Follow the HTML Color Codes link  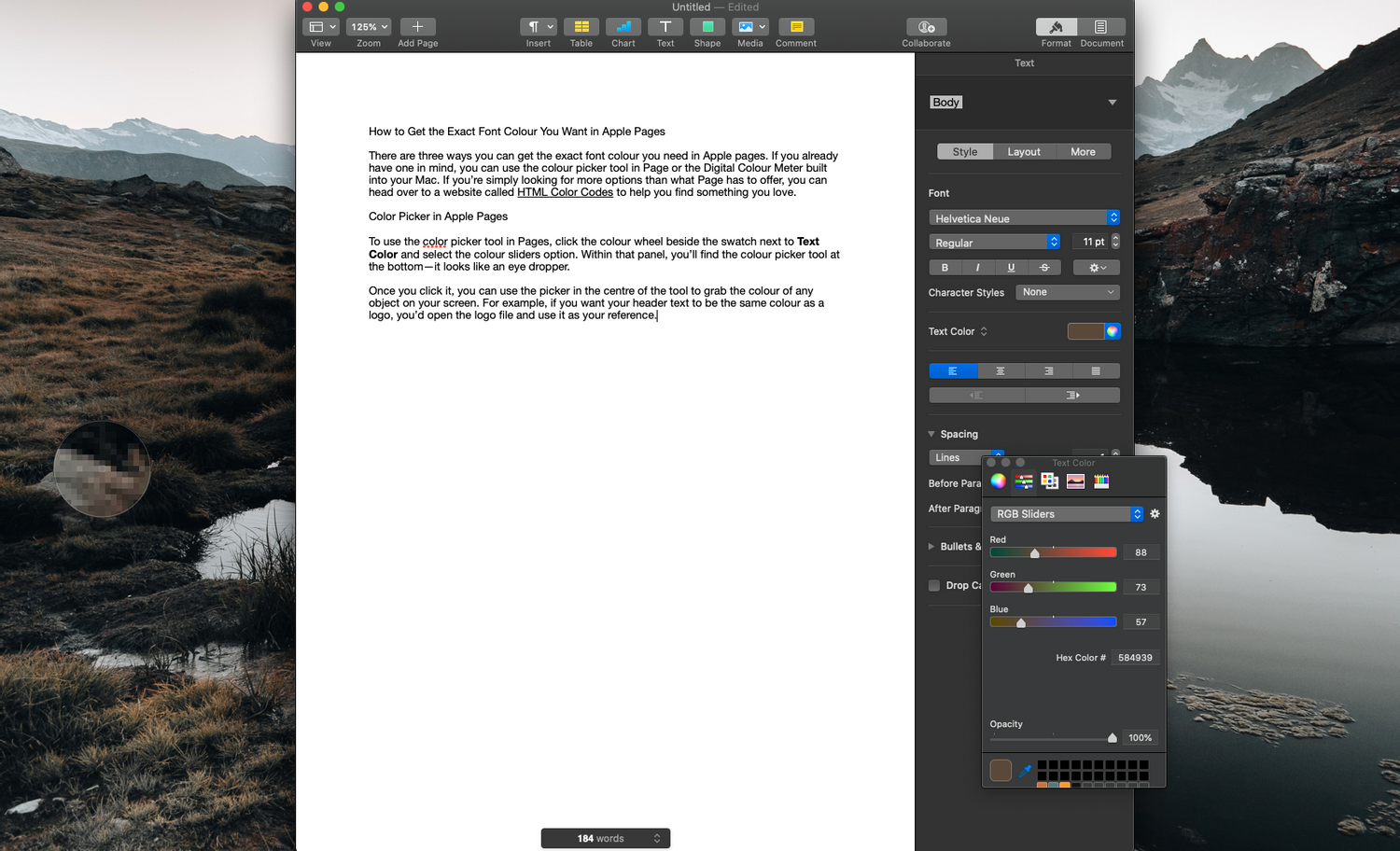point(565,192)
